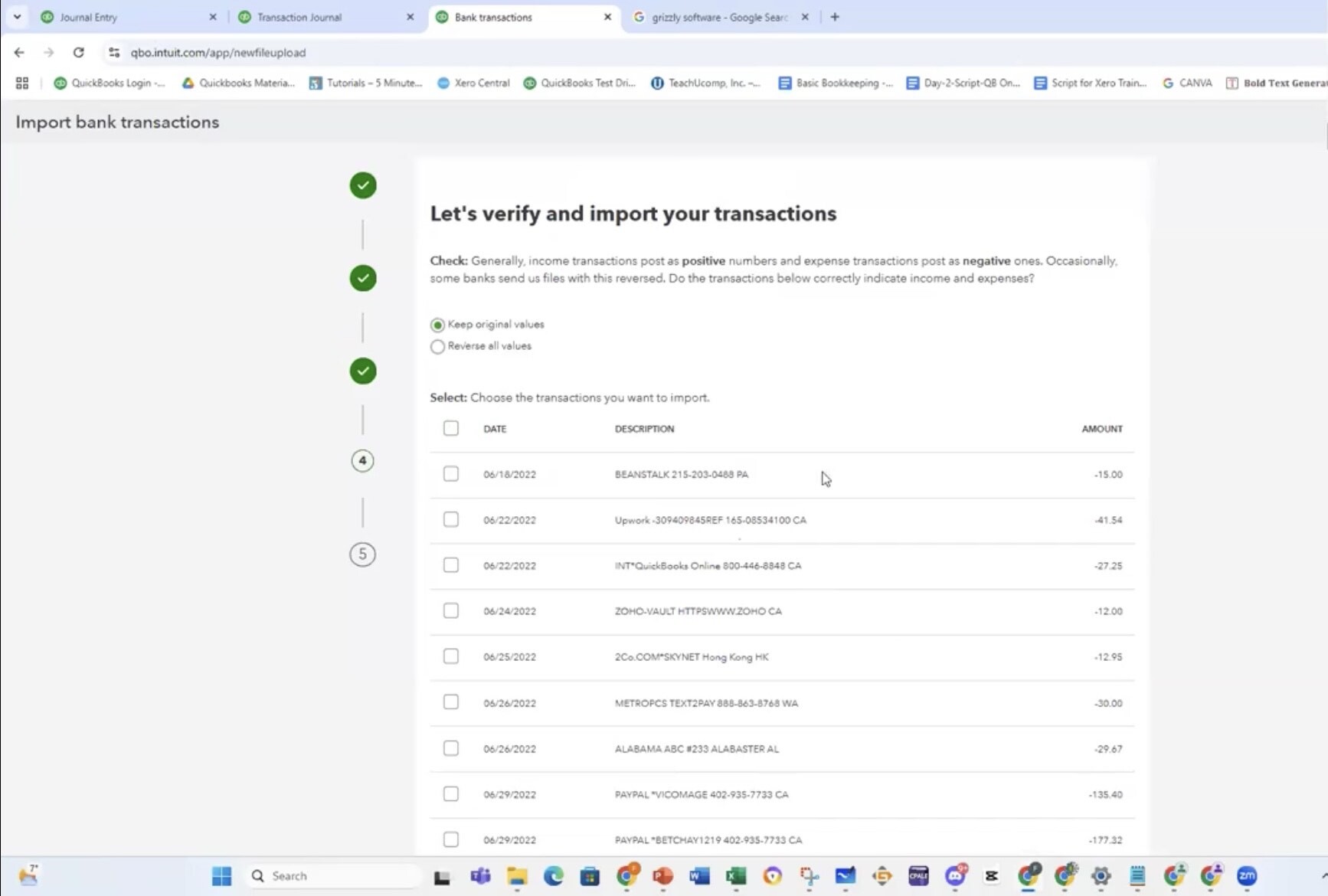Expand the tab search dropdown
The image size is (1328, 896).
click(x=17, y=17)
